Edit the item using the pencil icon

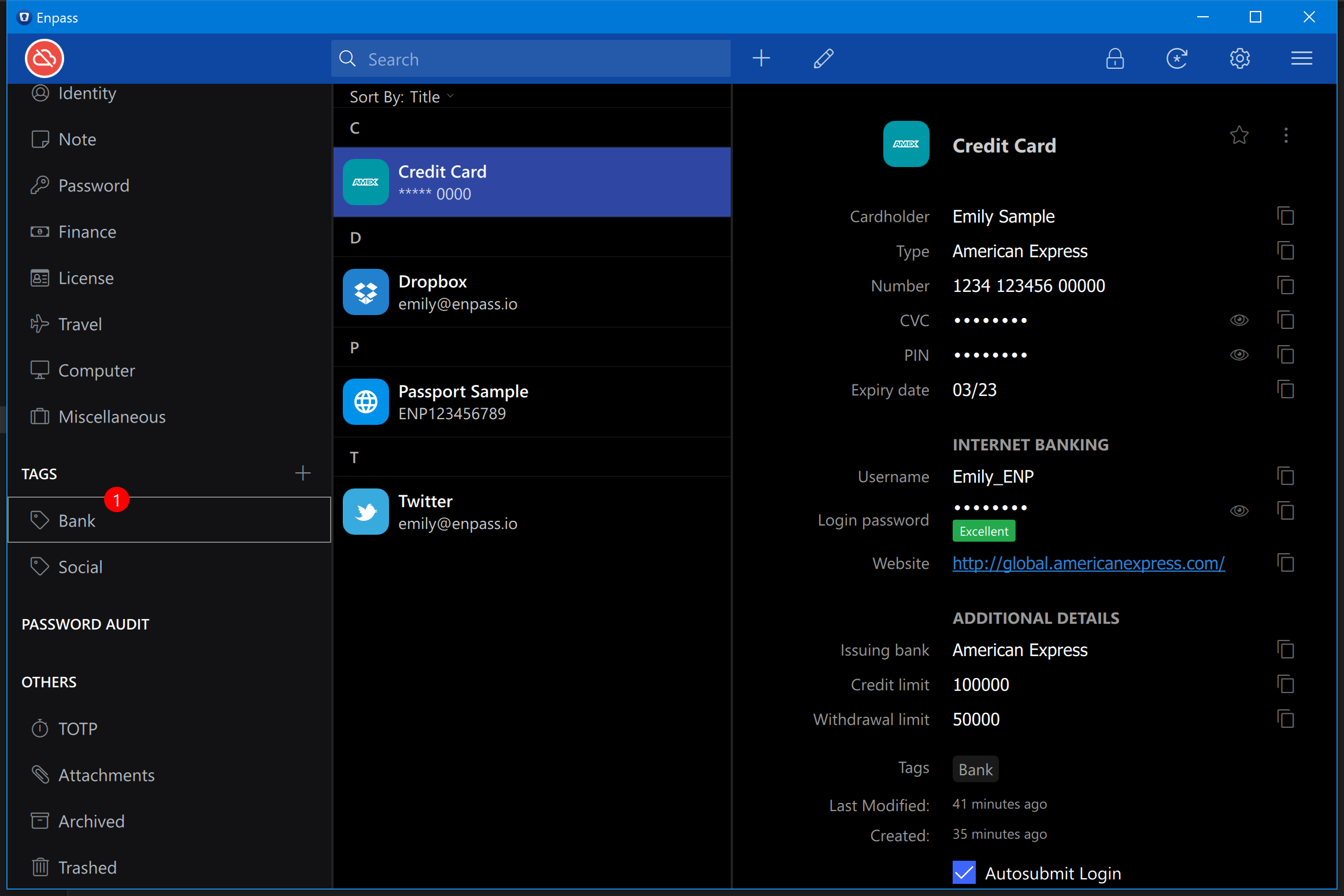pyautogui.click(x=824, y=58)
